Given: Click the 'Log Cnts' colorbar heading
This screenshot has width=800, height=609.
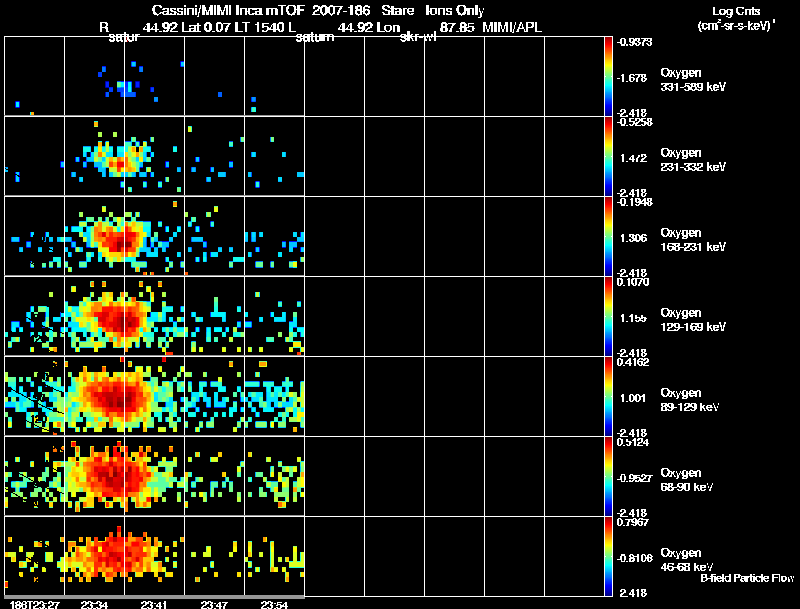Looking at the screenshot, I should [x=736, y=11].
